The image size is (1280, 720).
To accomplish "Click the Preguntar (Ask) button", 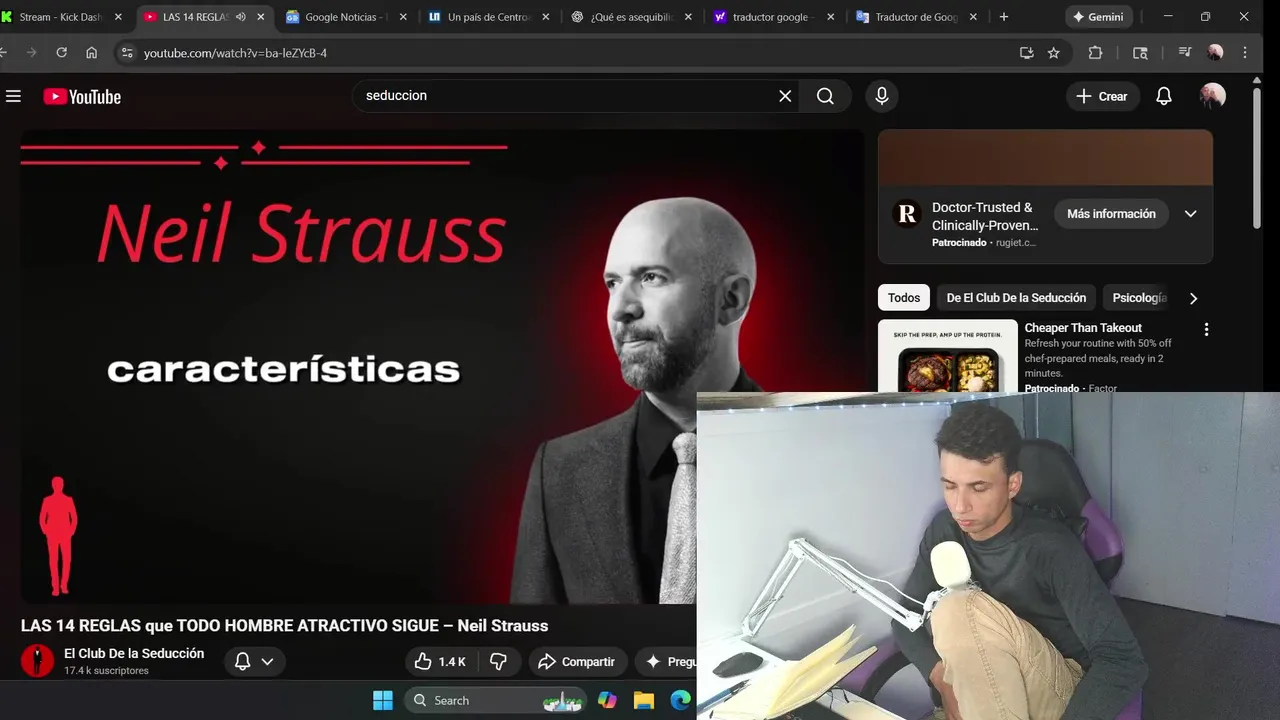I will point(668,662).
